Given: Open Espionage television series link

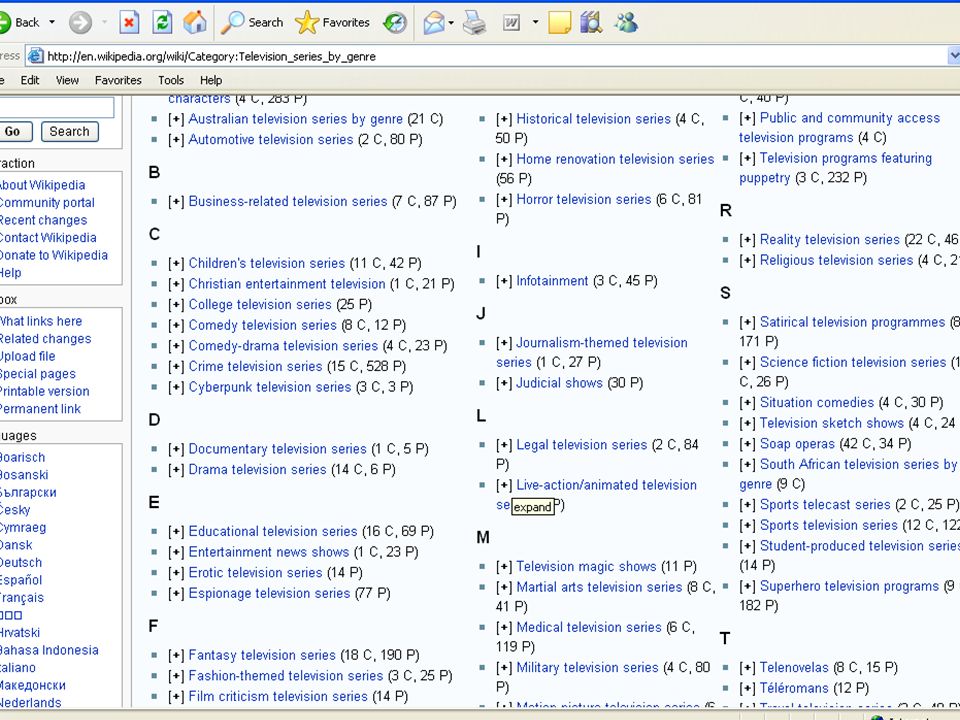Looking at the screenshot, I should pyautogui.click(x=269, y=593).
